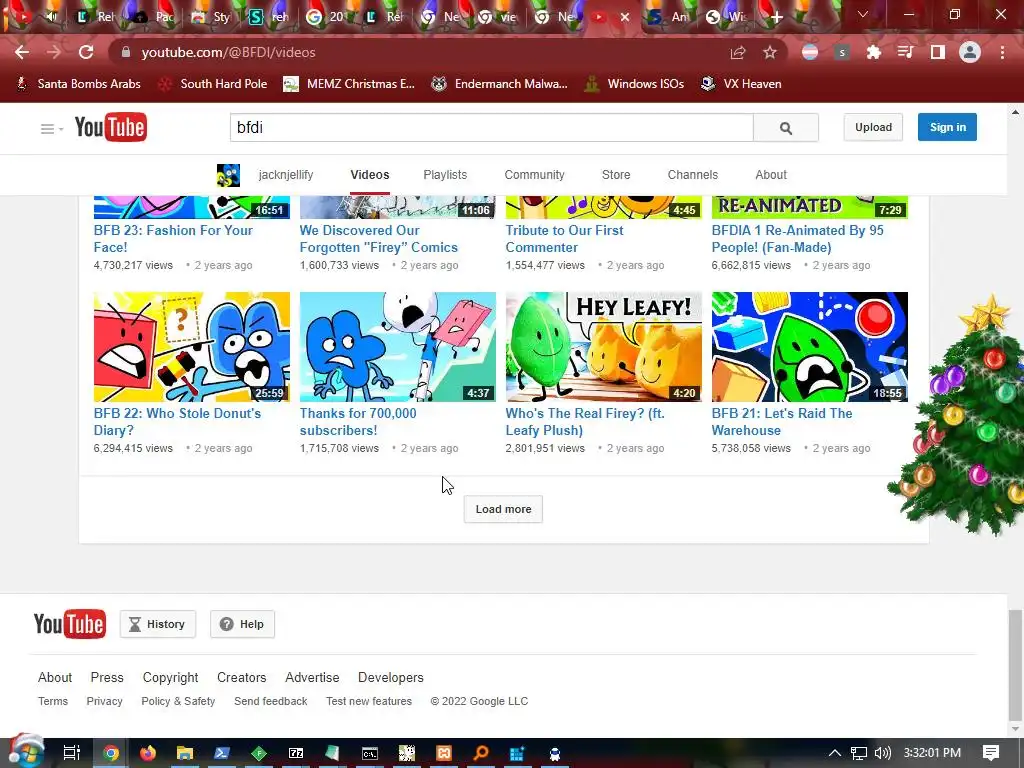Click the jacknjellify channel avatar
The height and width of the screenshot is (768, 1024).
coord(229,175)
